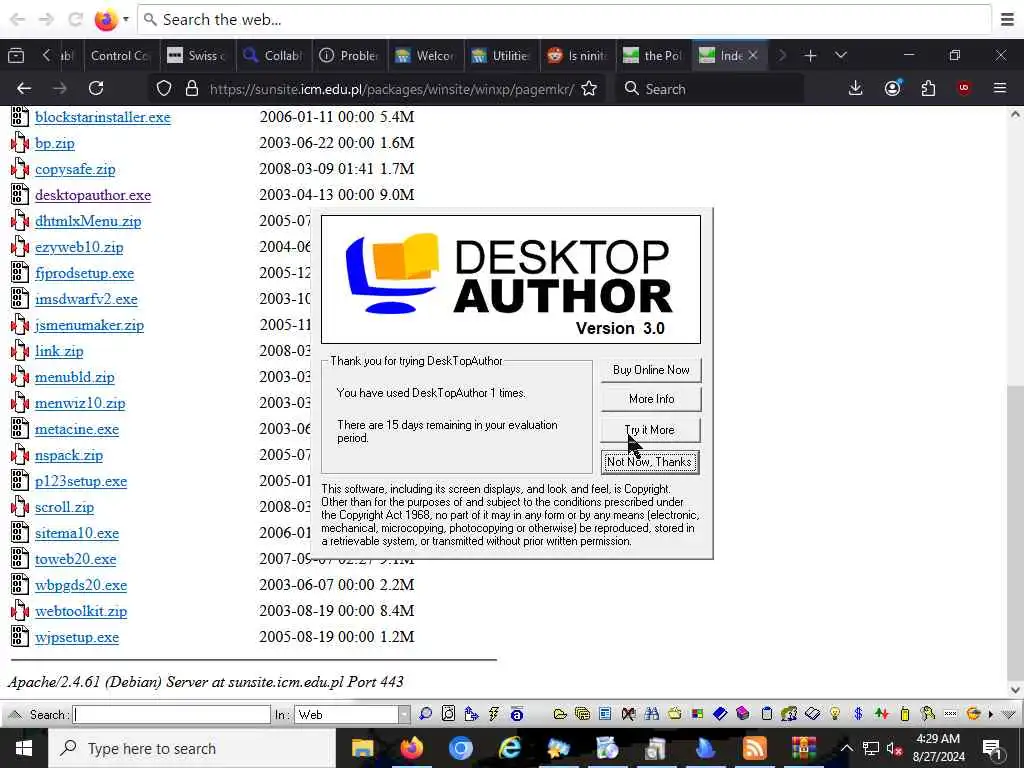This screenshot has width=1024, height=768.
Task: Open p123setup.exe link
Action: click(81, 481)
